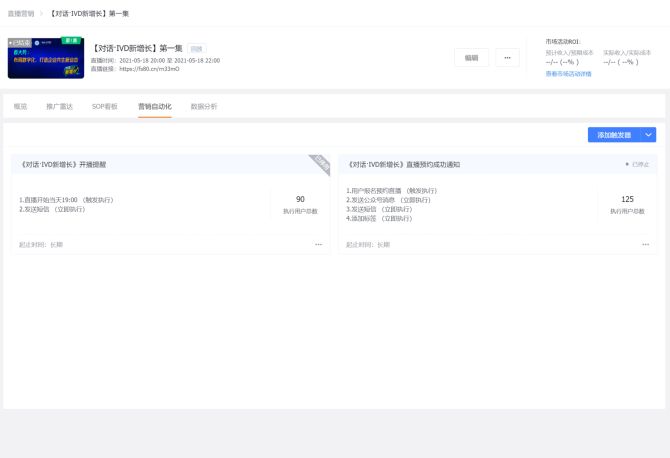This screenshot has height=458, width=670.
Task: Open the … menu on the 直播预约成功通知 card
Action: (x=645, y=244)
